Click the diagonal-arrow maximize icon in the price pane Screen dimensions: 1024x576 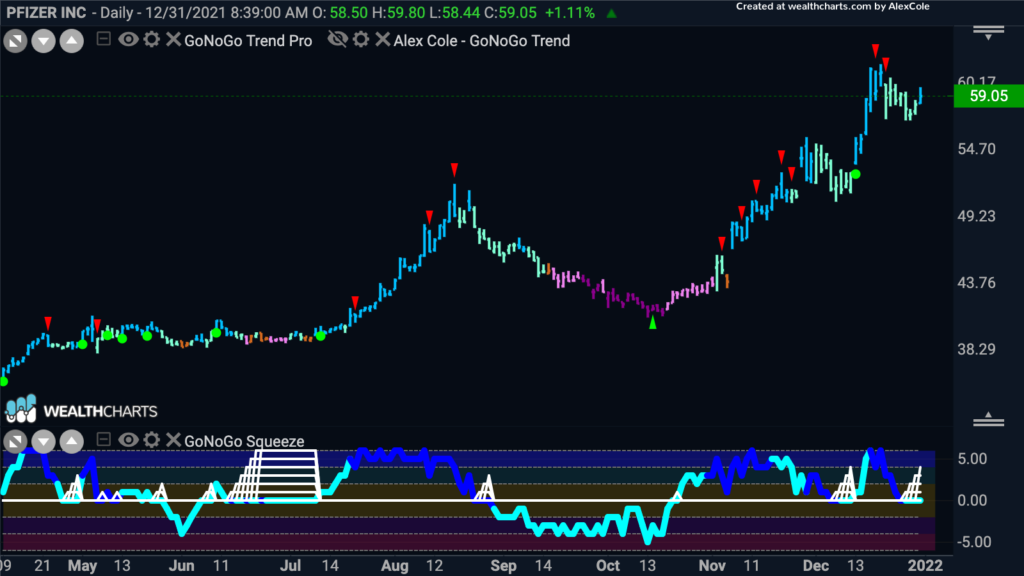(15, 42)
